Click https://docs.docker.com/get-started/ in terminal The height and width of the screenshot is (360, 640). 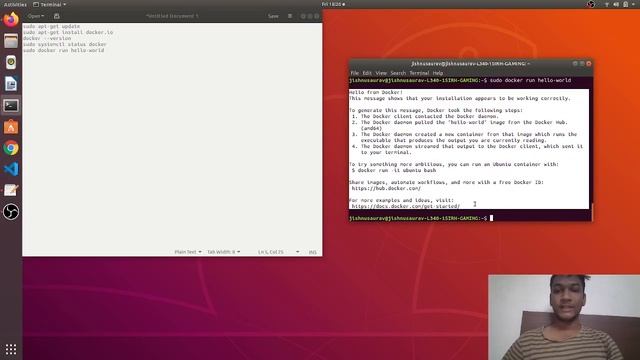point(405,206)
